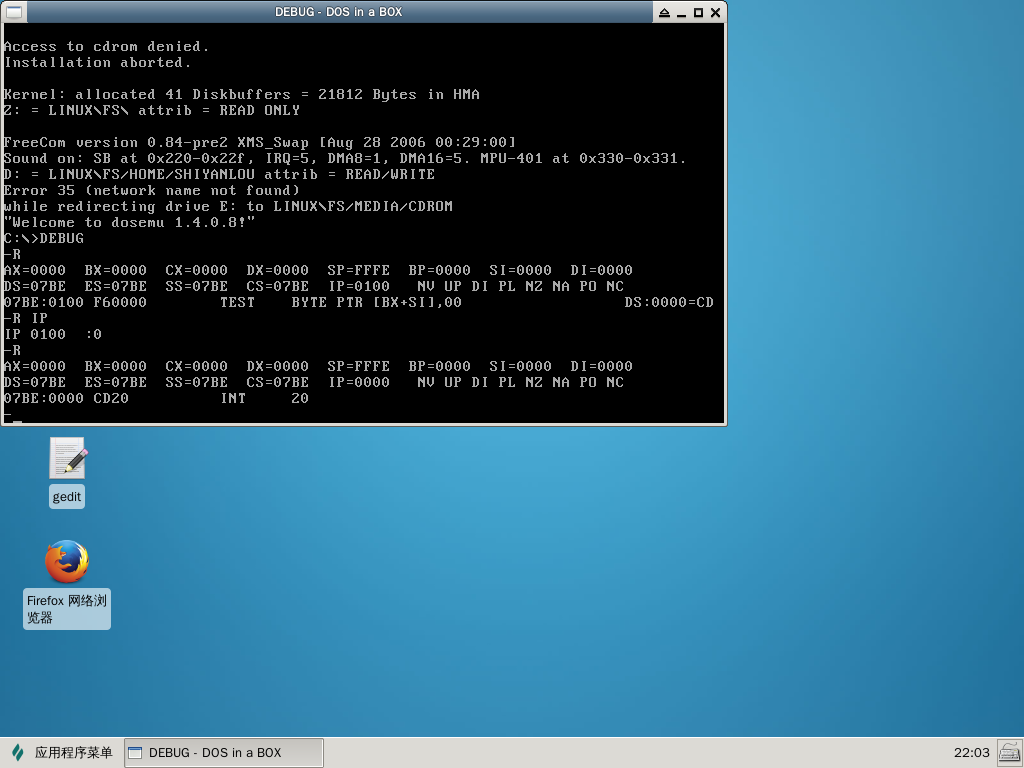Close the DEBUG - DOS in a BOX window
Screen dimensions: 1024x768
[x=715, y=12]
